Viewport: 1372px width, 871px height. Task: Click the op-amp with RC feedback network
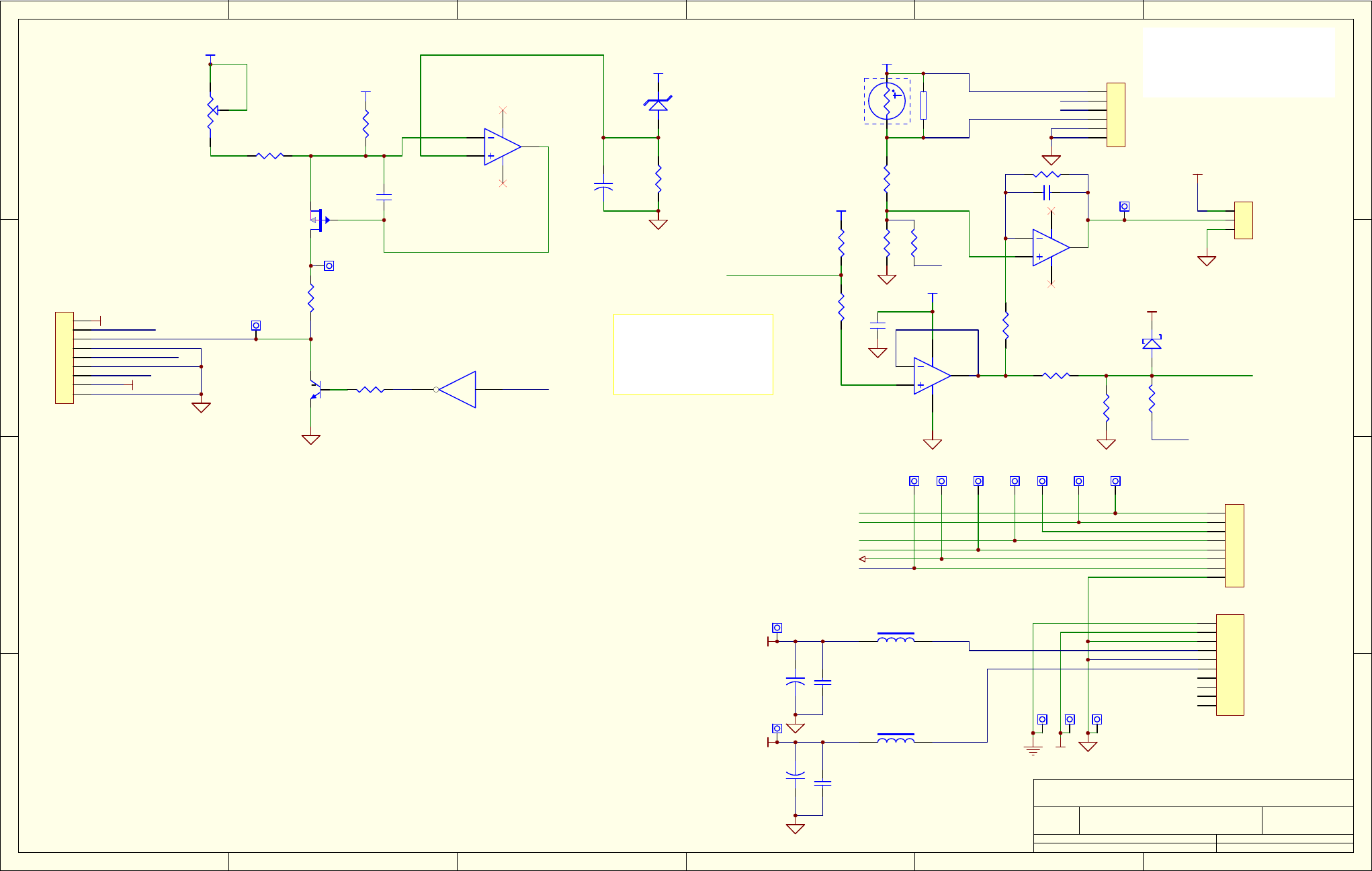[1050, 247]
